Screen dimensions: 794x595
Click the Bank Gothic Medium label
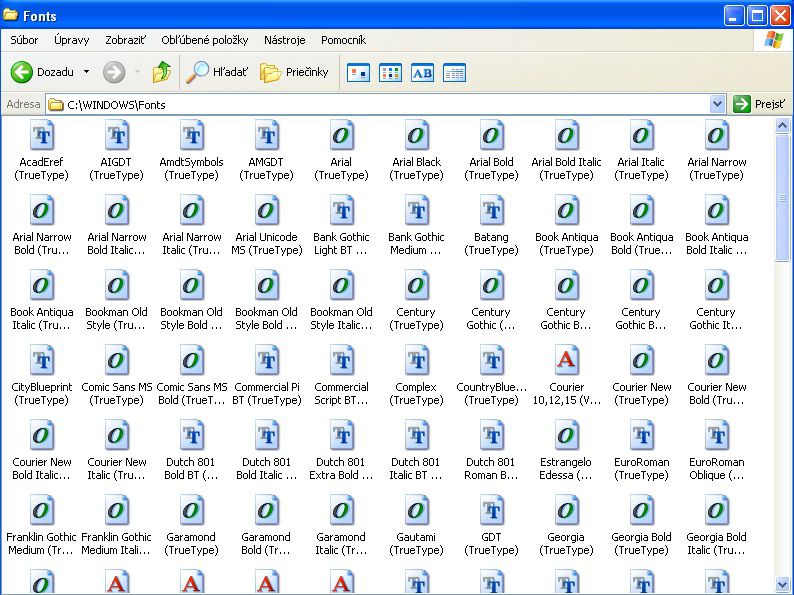[416, 244]
